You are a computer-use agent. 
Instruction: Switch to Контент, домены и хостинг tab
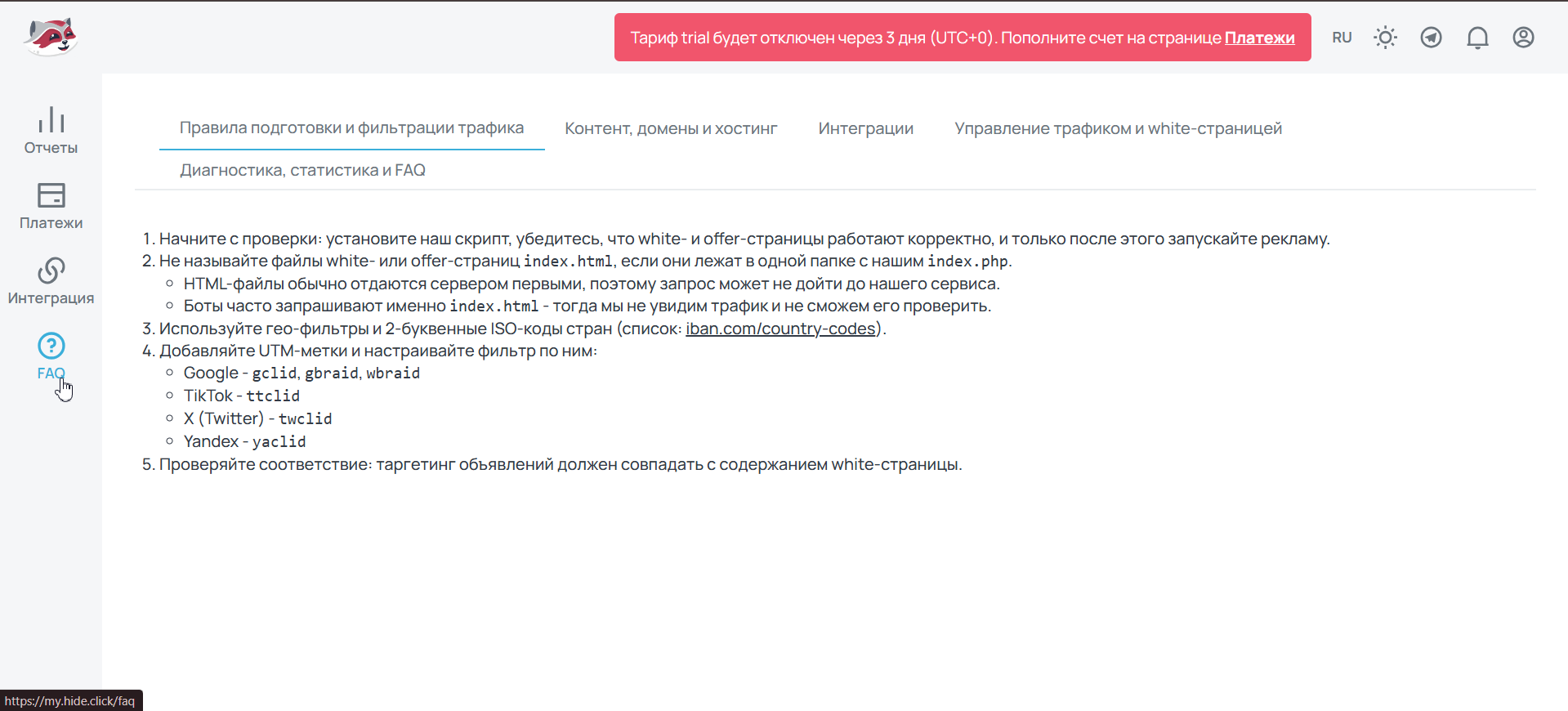pyautogui.click(x=671, y=128)
